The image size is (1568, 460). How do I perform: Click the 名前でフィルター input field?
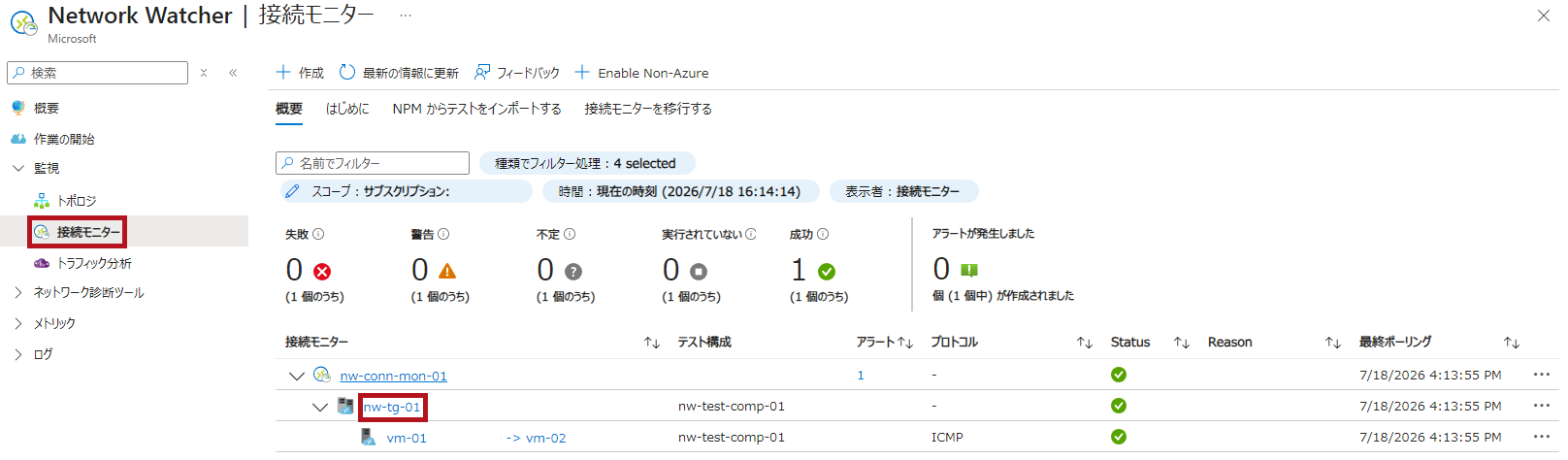click(373, 163)
